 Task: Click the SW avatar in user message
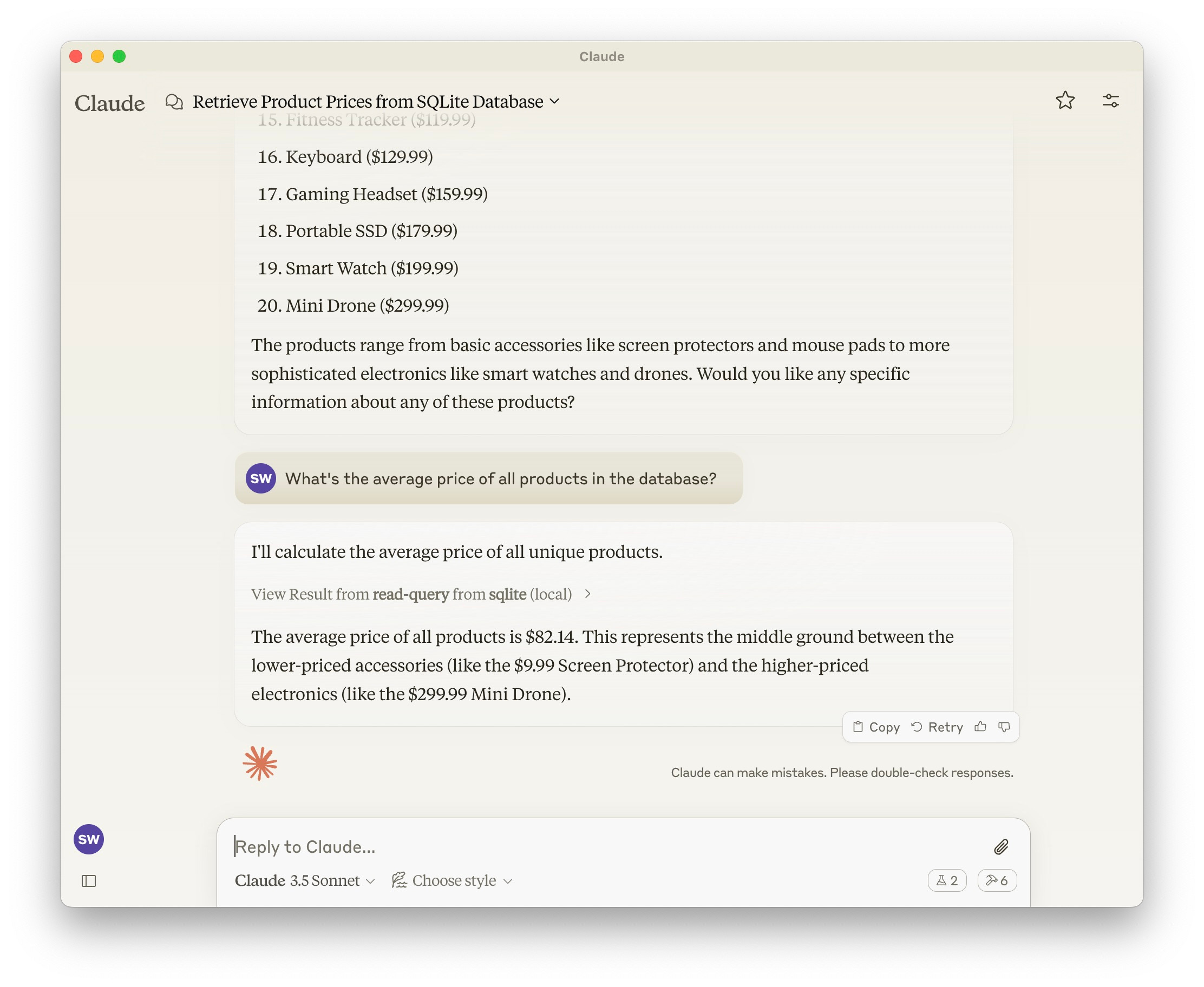pyautogui.click(x=260, y=478)
